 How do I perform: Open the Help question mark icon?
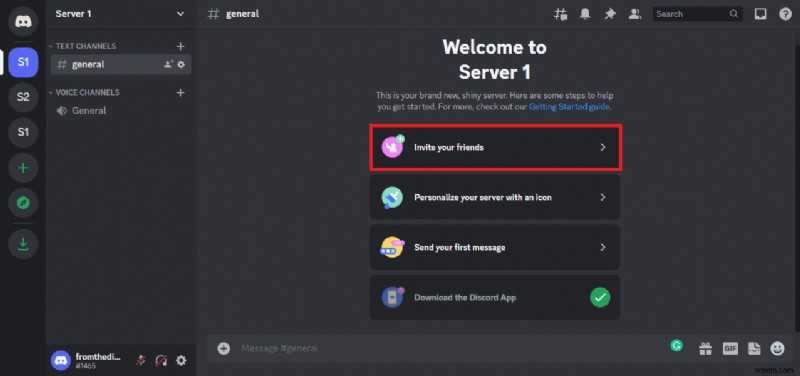785,14
